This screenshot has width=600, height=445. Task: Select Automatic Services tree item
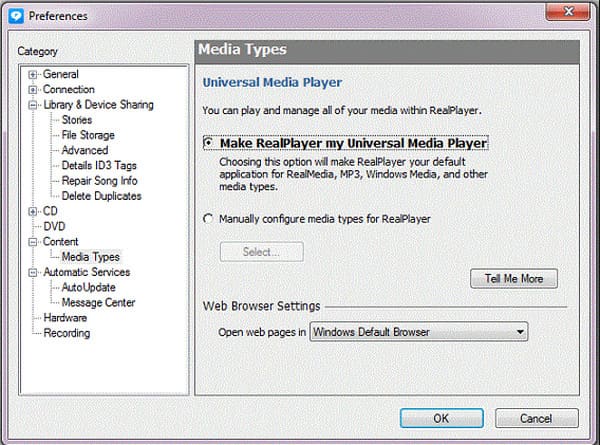86,272
